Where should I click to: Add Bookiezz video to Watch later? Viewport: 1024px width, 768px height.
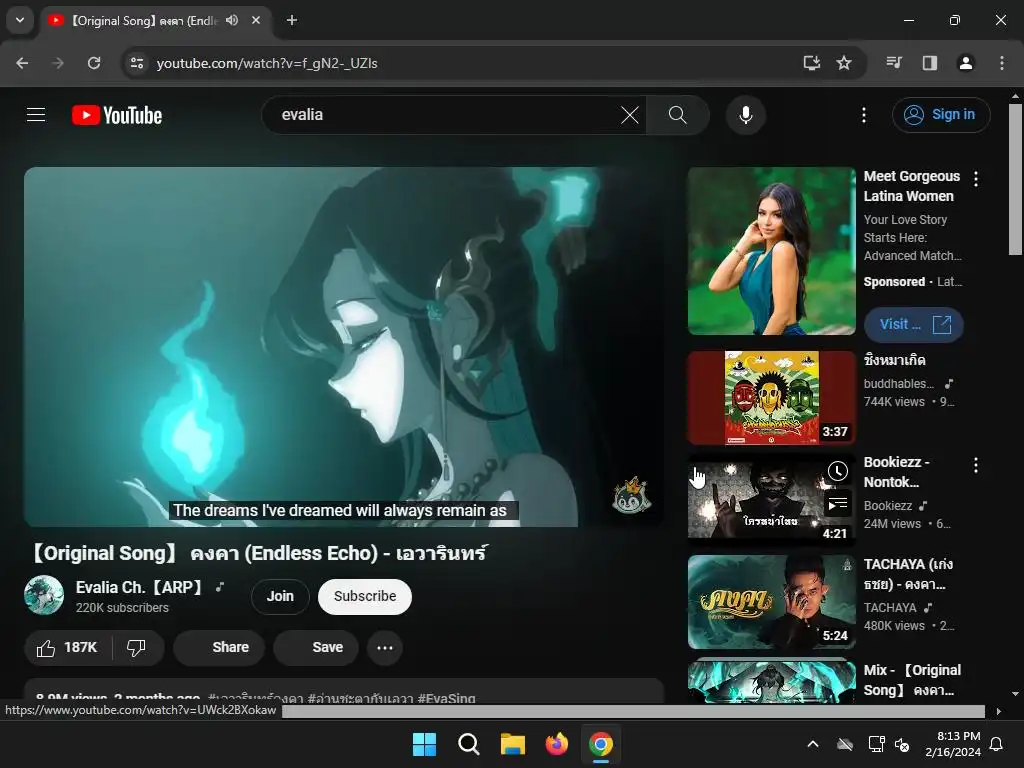click(837, 471)
